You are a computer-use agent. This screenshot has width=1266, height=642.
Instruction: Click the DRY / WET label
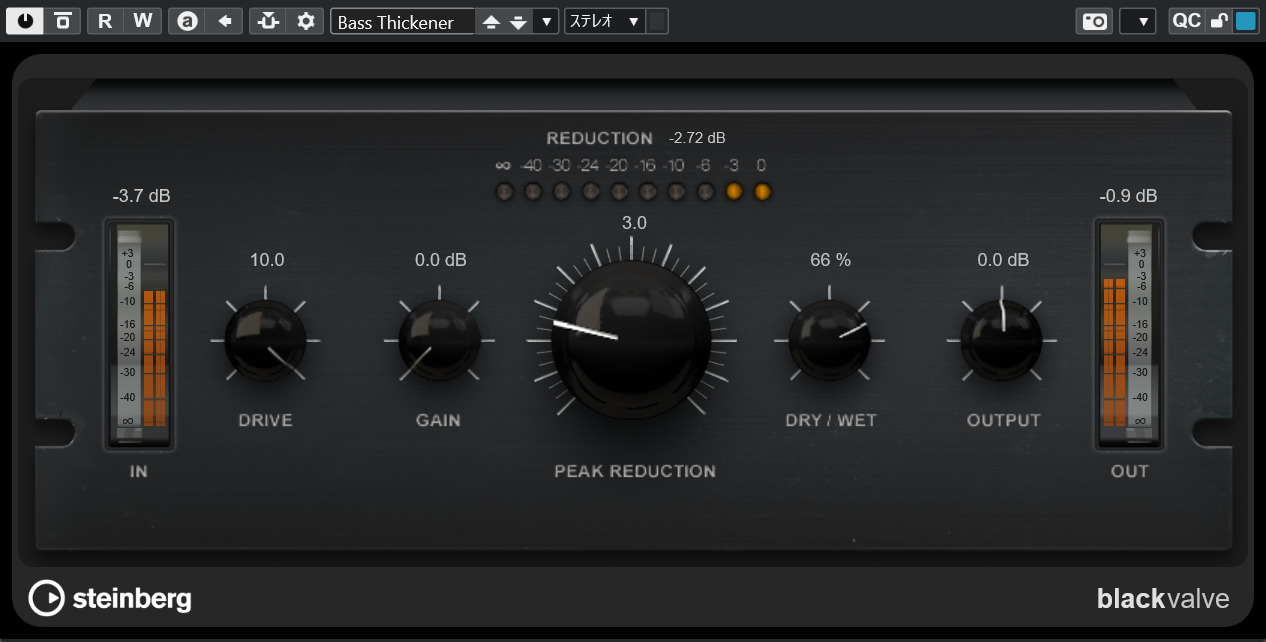[x=831, y=421]
